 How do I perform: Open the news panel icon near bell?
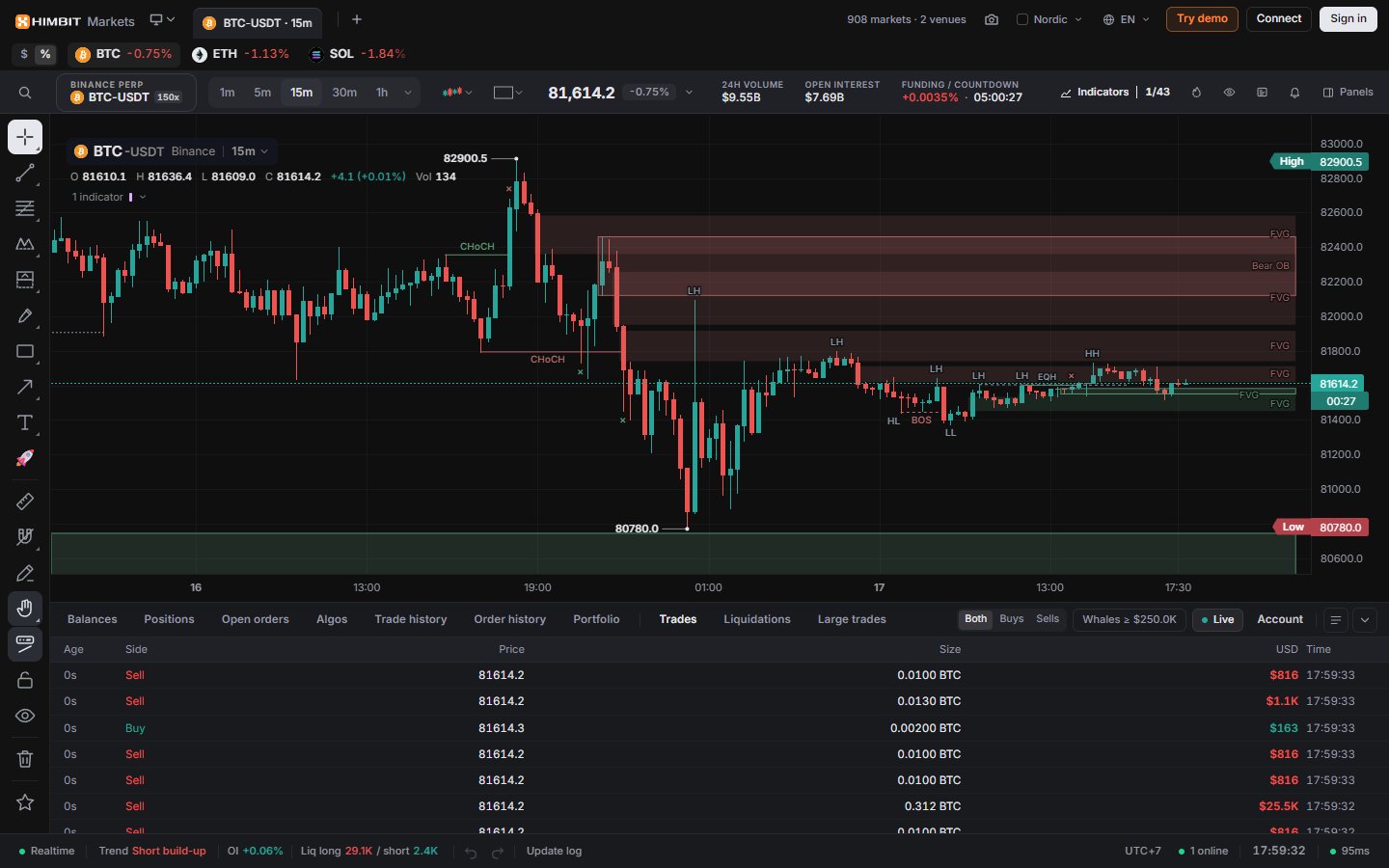click(1262, 93)
